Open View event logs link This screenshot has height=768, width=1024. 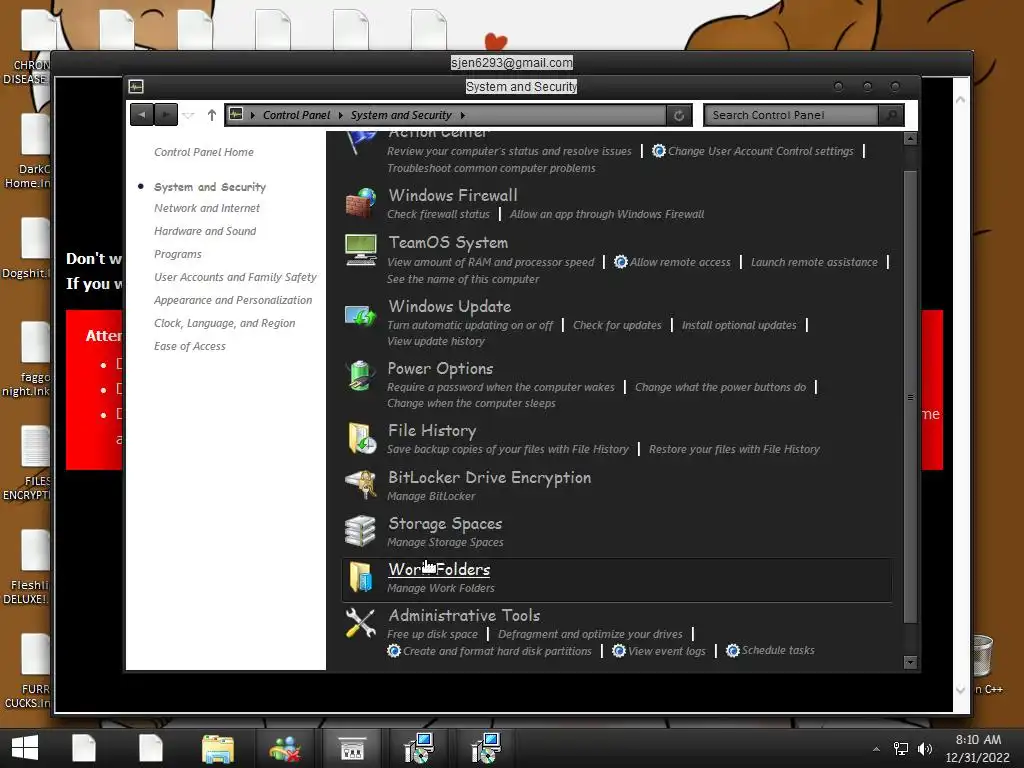(x=667, y=651)
